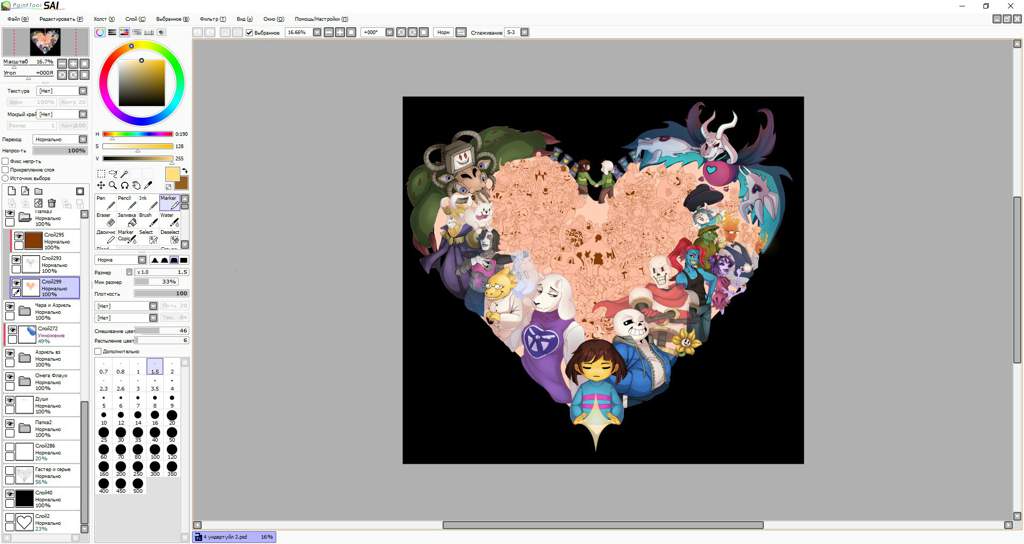Viewport: 1024px width, 544px height.
Task: Select brush size 1.5 preset
Action: pyautogui.click(x=155, y=367)
